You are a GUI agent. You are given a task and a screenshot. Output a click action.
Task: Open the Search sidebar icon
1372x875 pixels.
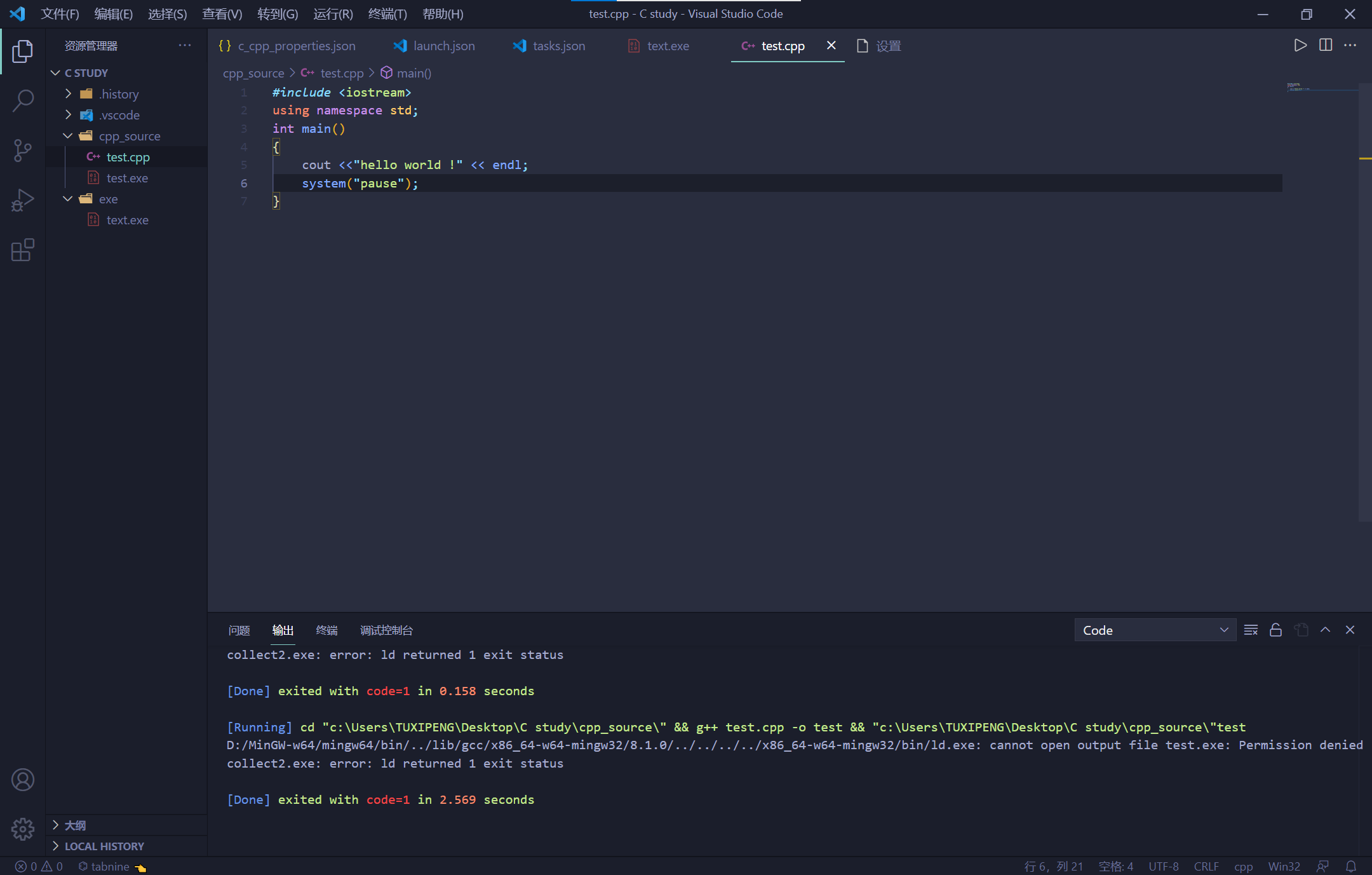(23, 100)
